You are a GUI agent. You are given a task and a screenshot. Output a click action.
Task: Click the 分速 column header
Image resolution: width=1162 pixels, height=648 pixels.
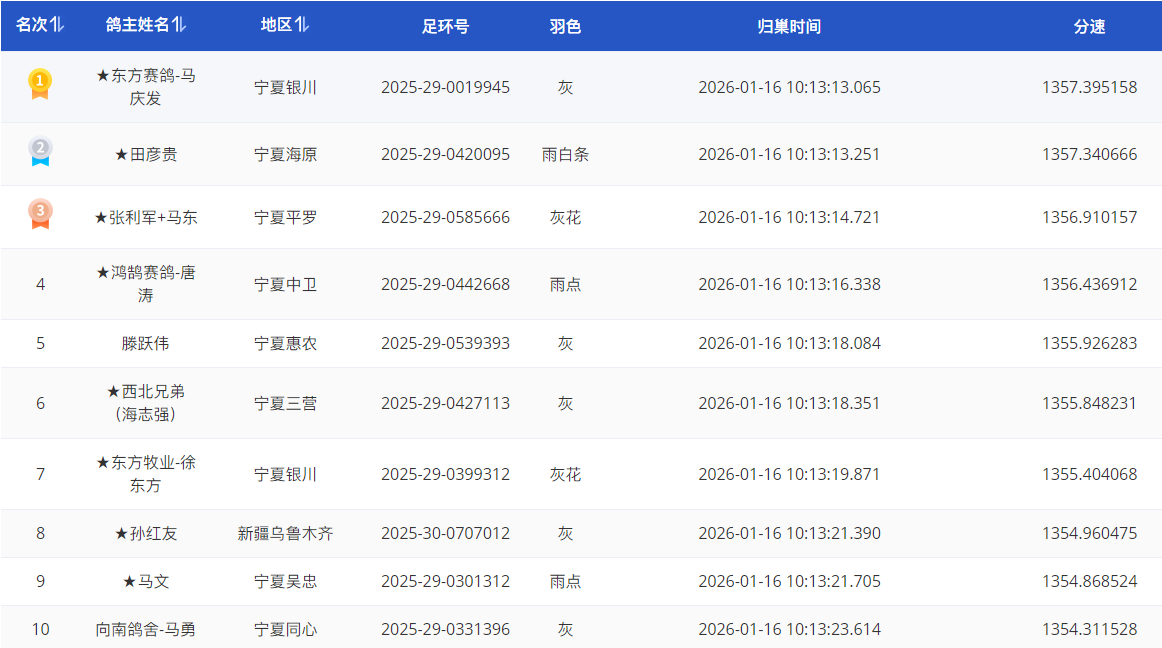point(1089,26)
